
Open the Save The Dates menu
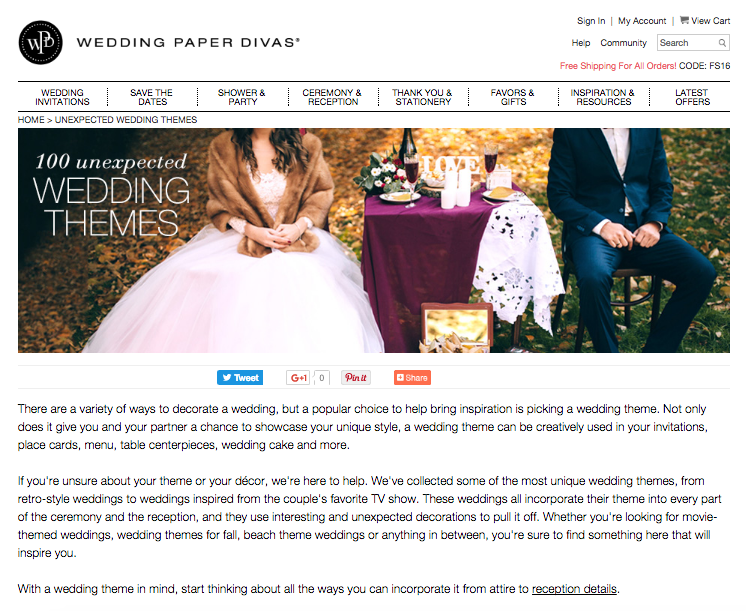pos(152,97)
